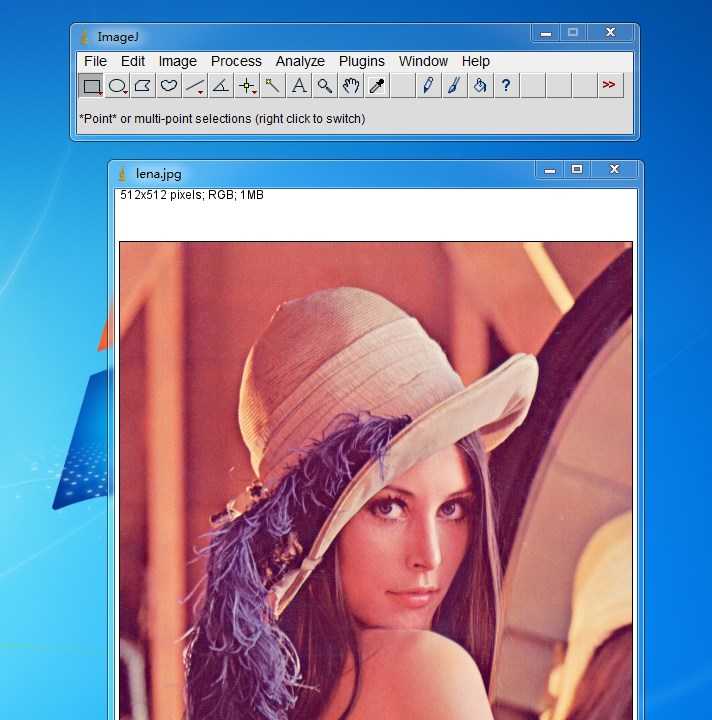Click the lena.jpg window title icon
The height and width of the screenshot is (720, 712).
[122, 174]
